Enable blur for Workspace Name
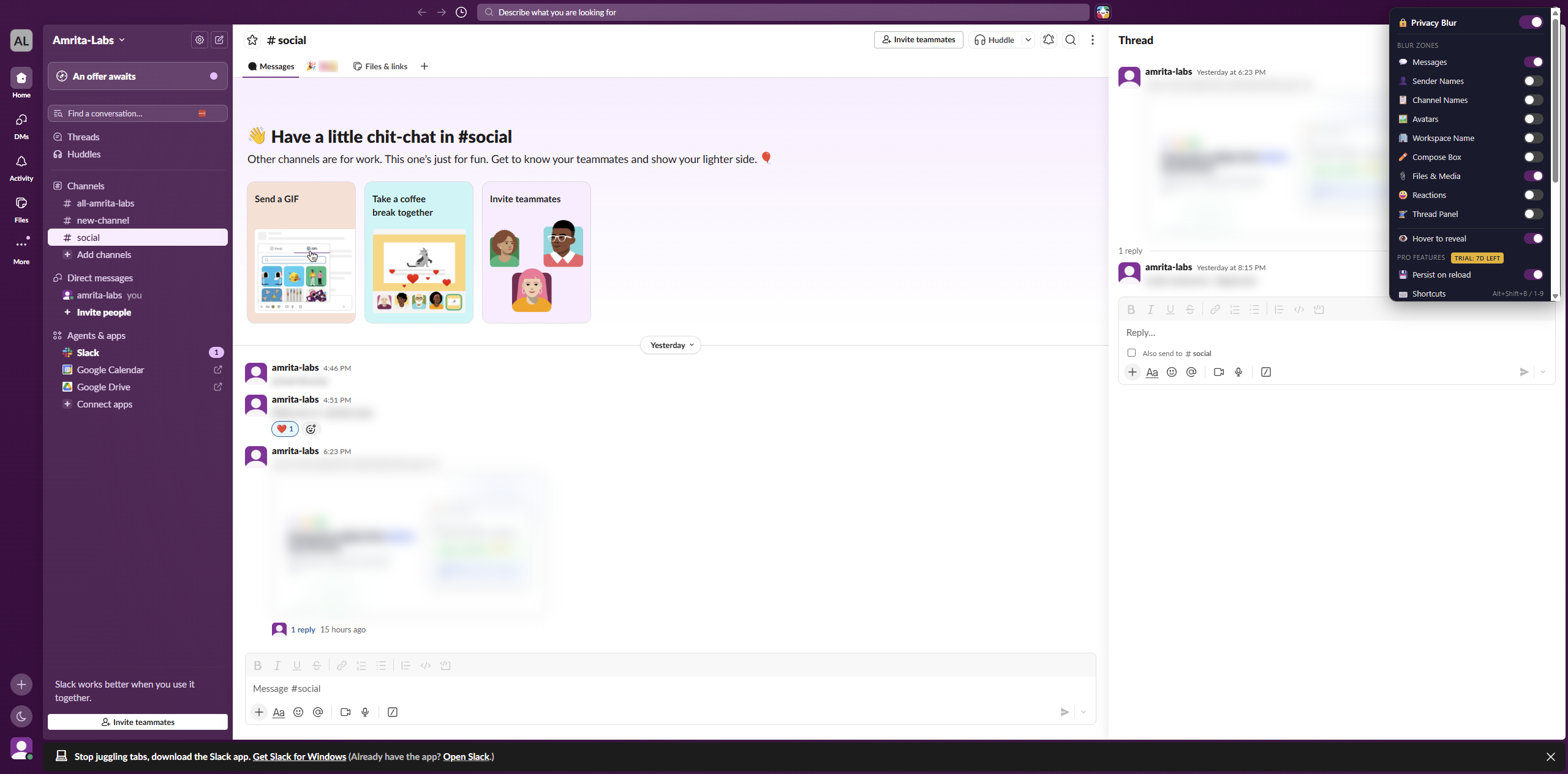1568x774 pixels. [1533, 138]
